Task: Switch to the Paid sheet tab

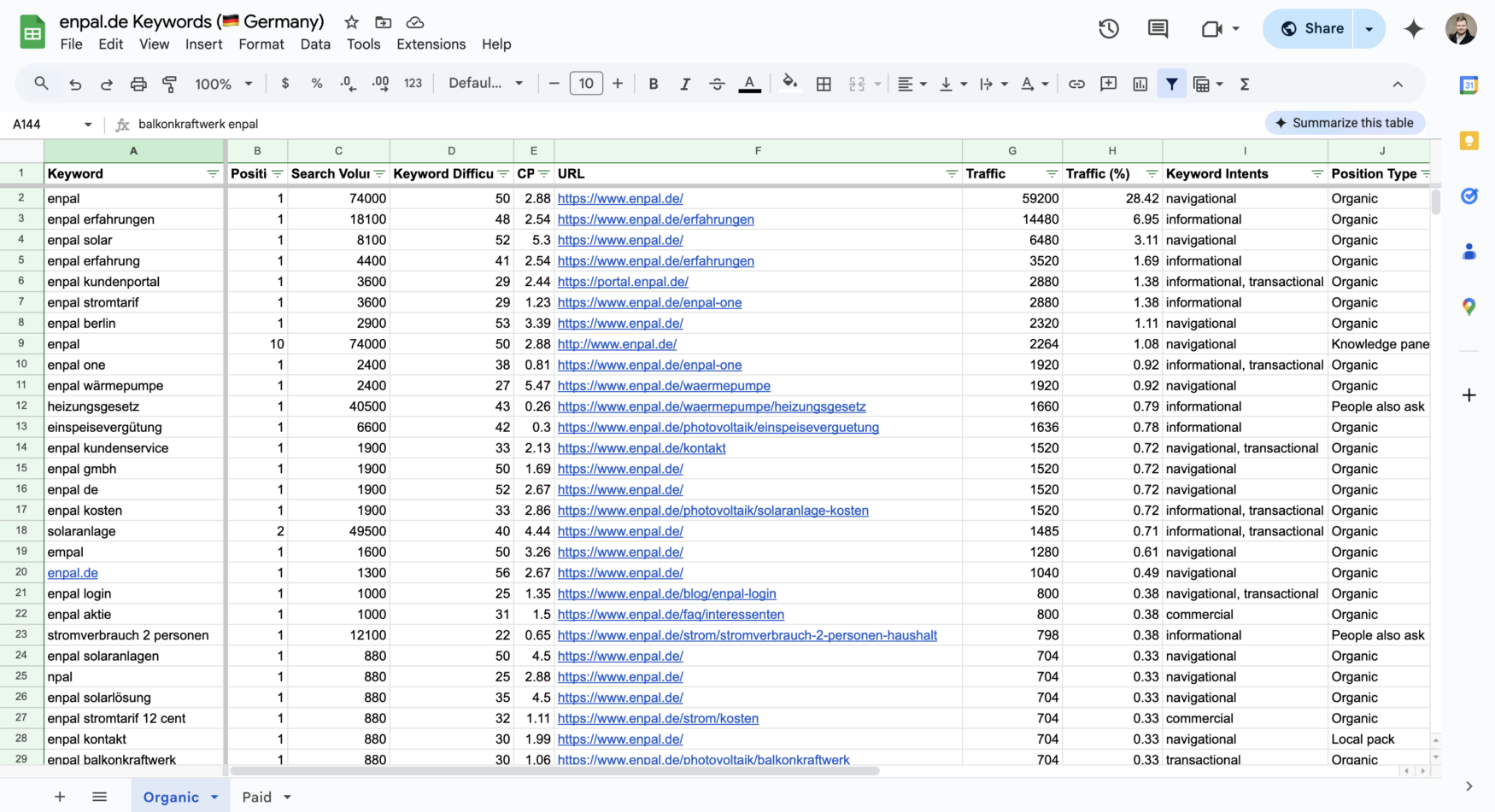Action: [x=255, y=797]
